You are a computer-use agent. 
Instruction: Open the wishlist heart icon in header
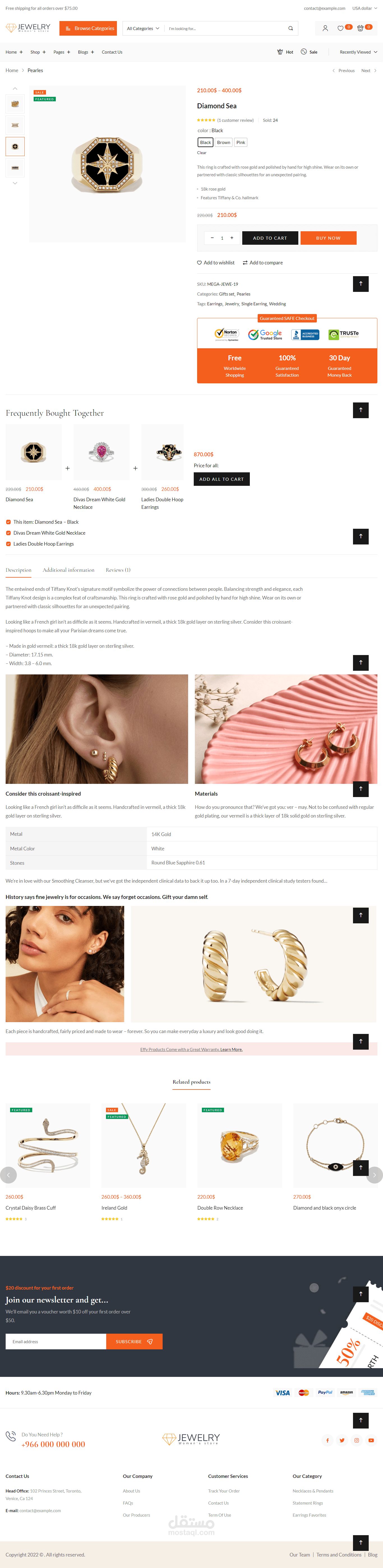pyautogui.click(x=340, y=28)
